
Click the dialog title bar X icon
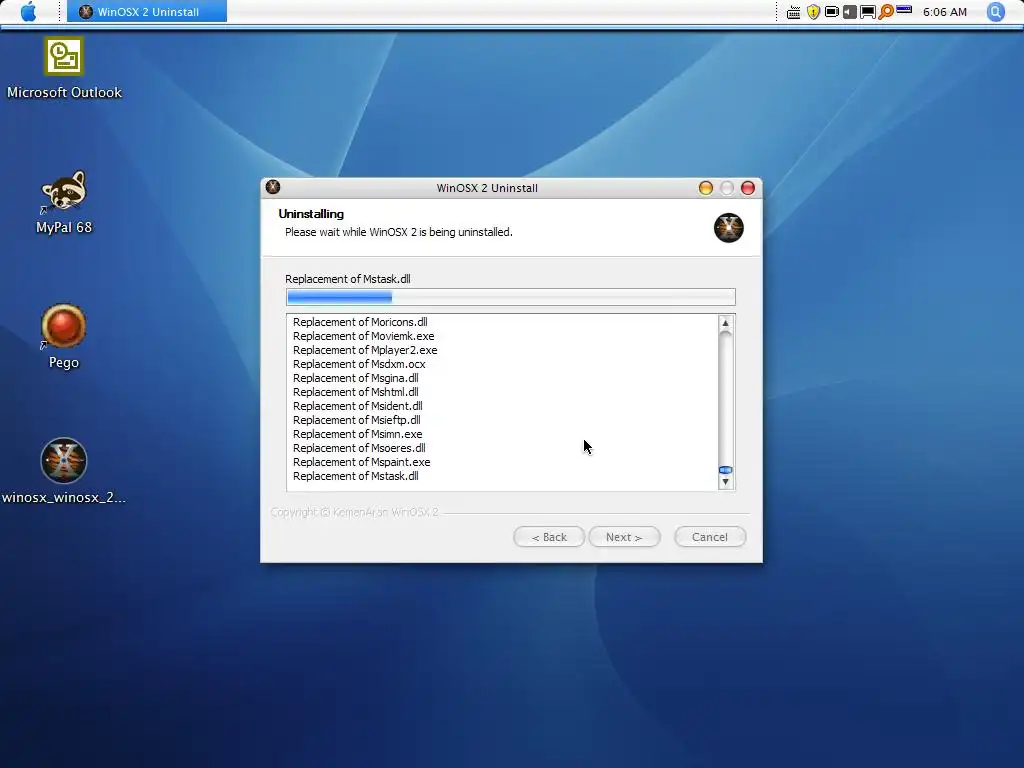pyautogui.click(x=273, y=187)
